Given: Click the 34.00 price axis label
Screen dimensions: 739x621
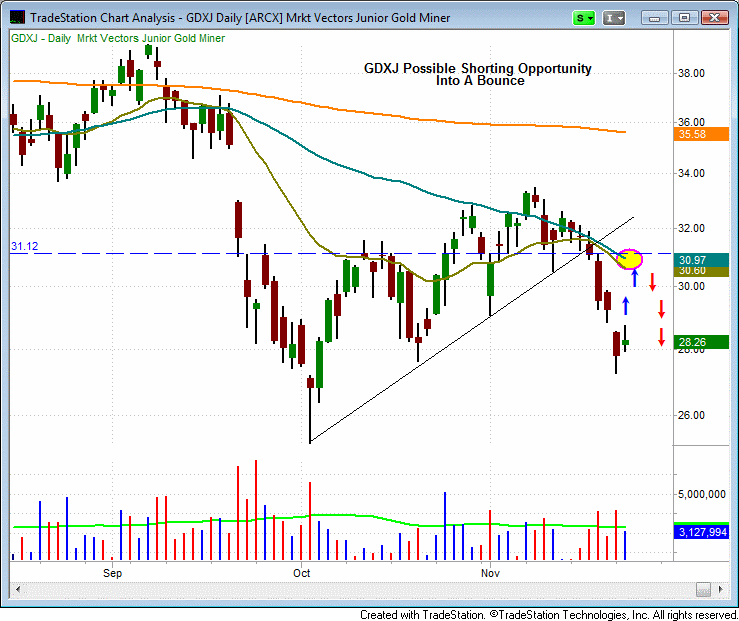Looking at the screenshot, I should coord(691,173).
